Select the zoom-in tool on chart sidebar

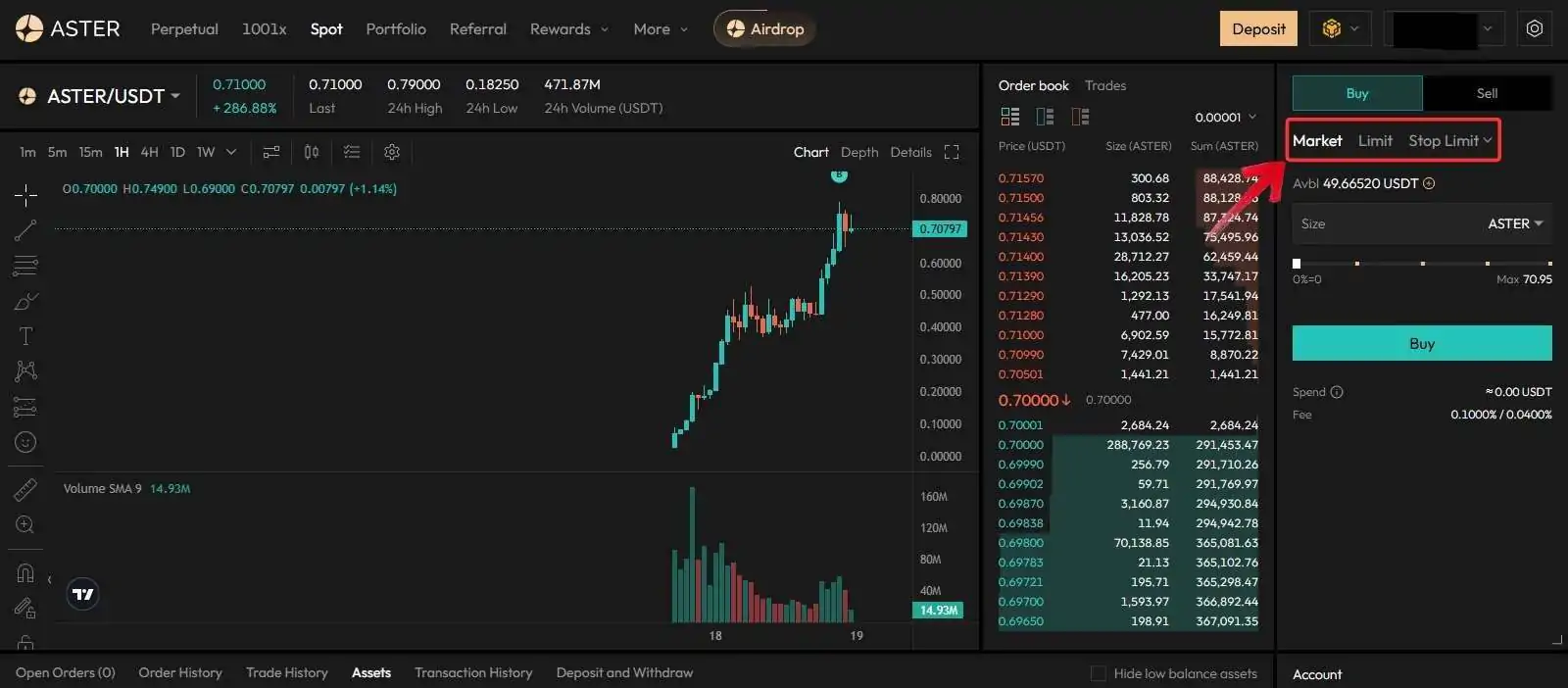[x=25, y=524]
